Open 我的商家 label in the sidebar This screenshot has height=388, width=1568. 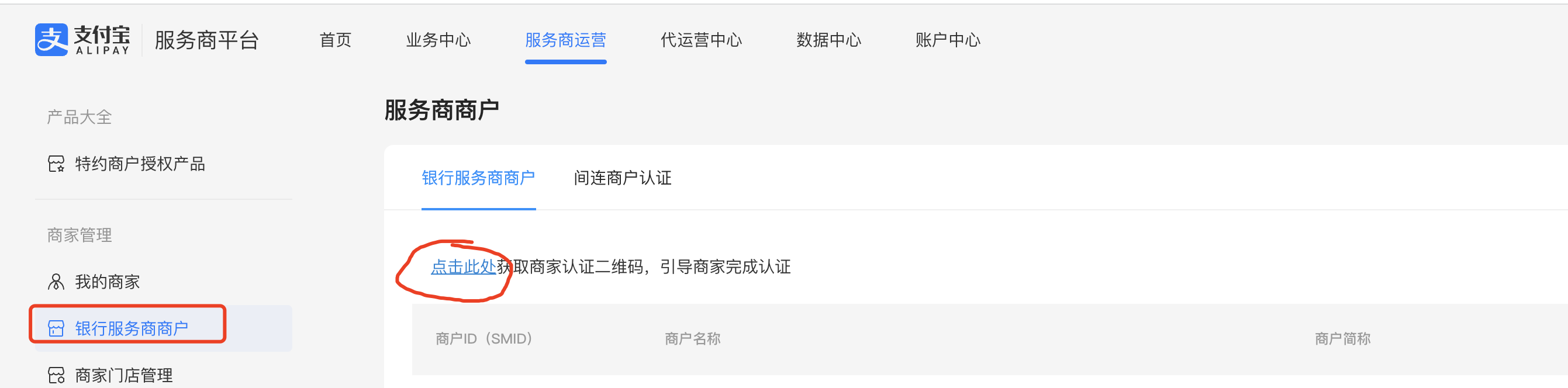(108, 282)
